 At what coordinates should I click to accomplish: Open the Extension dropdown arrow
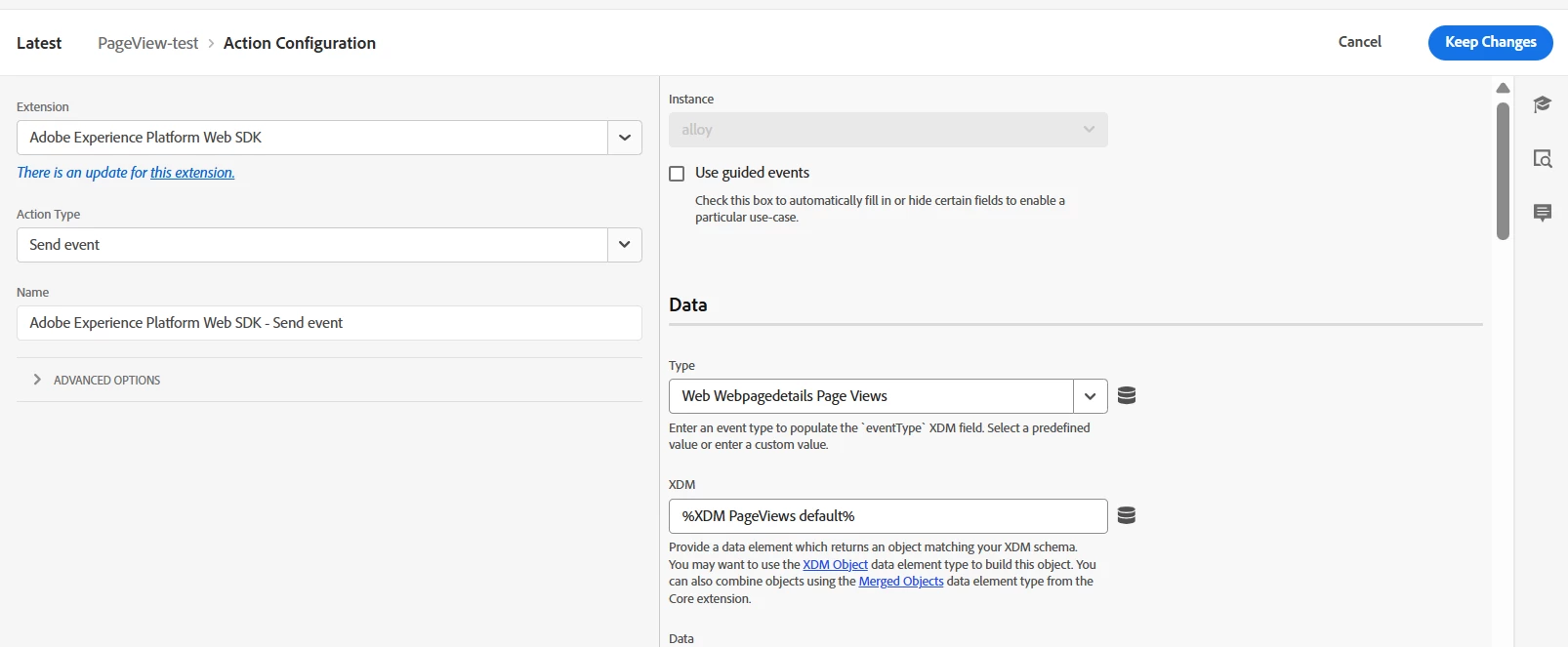point(624,138)
